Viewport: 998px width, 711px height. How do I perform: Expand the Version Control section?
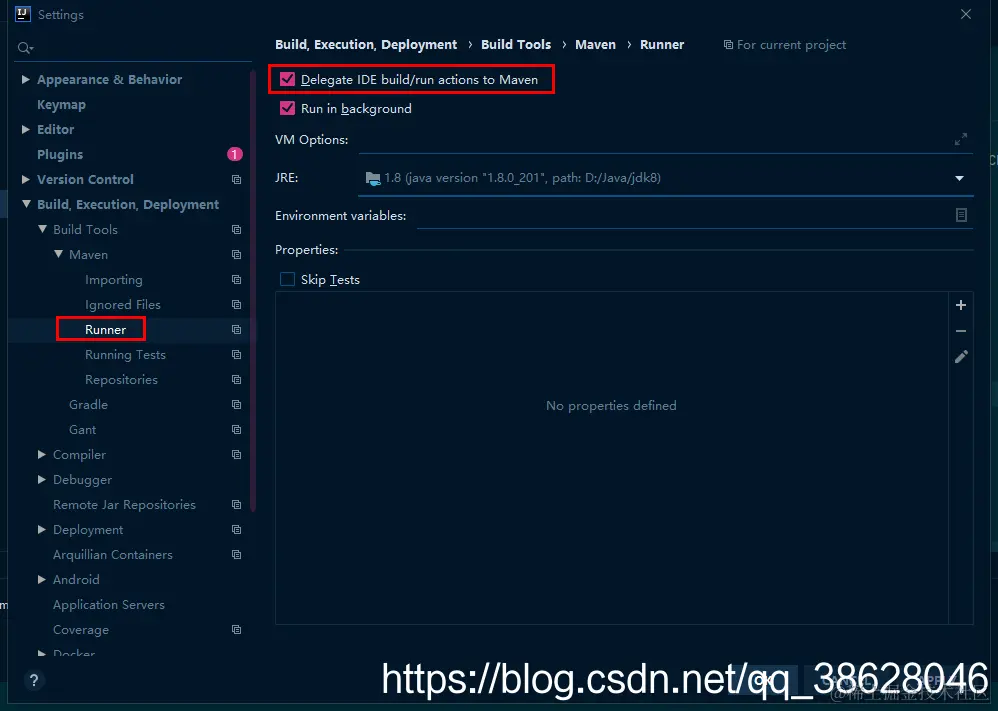click(25, 180)
